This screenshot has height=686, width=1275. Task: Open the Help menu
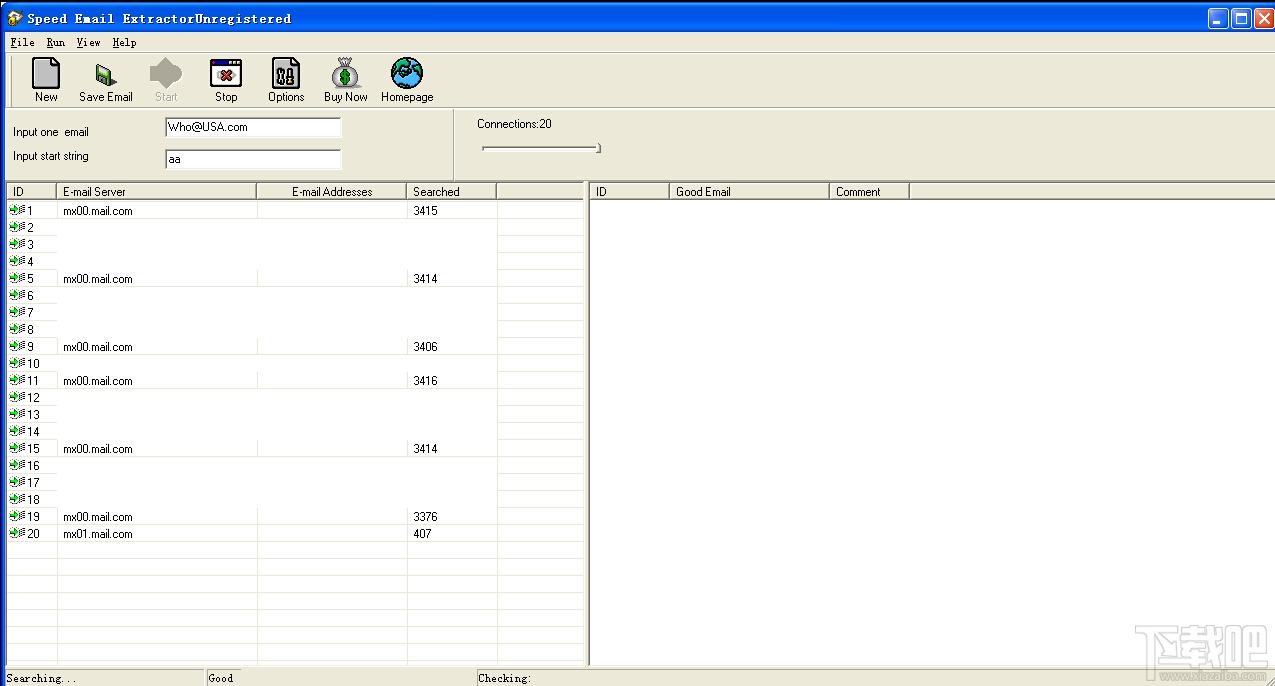[124, 42]
